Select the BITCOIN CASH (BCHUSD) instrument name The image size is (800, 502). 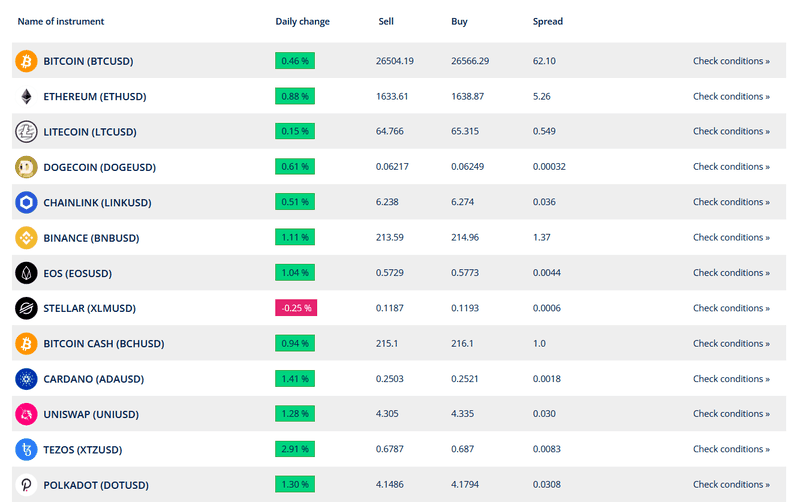tap(104, 344)
